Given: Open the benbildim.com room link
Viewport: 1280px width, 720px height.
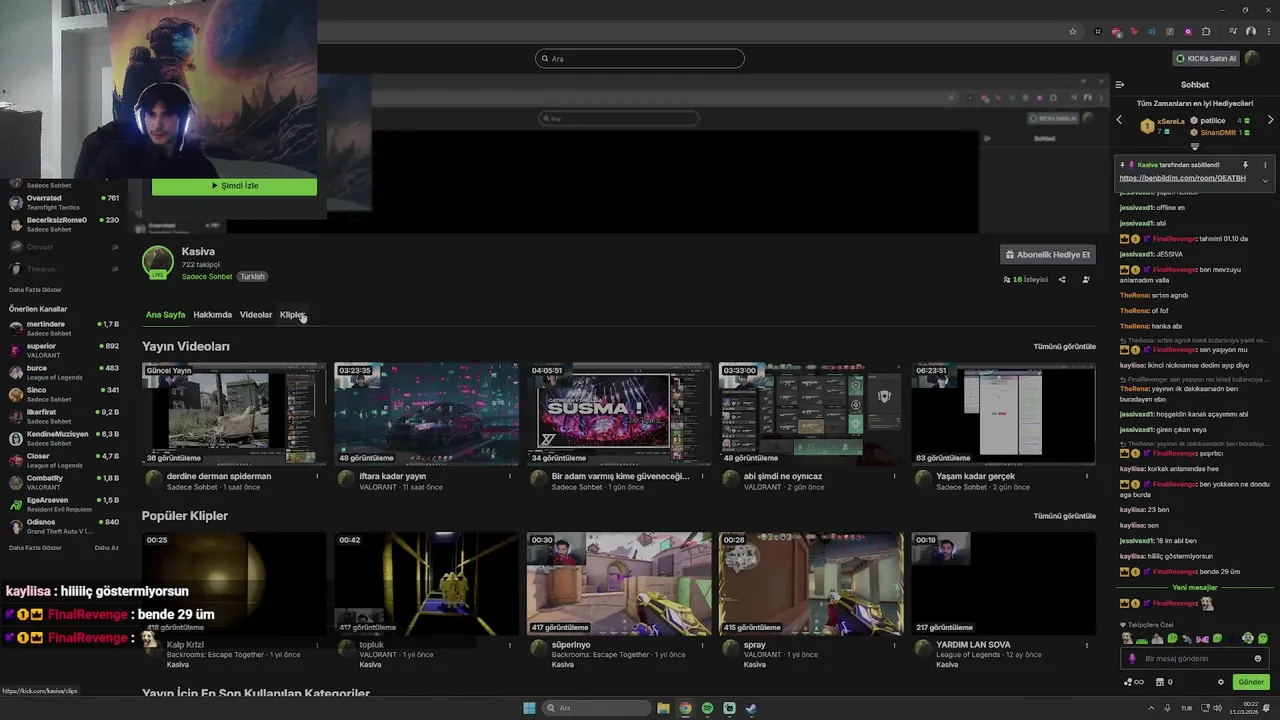Looking at the screenshot, I should point(1182,178).
